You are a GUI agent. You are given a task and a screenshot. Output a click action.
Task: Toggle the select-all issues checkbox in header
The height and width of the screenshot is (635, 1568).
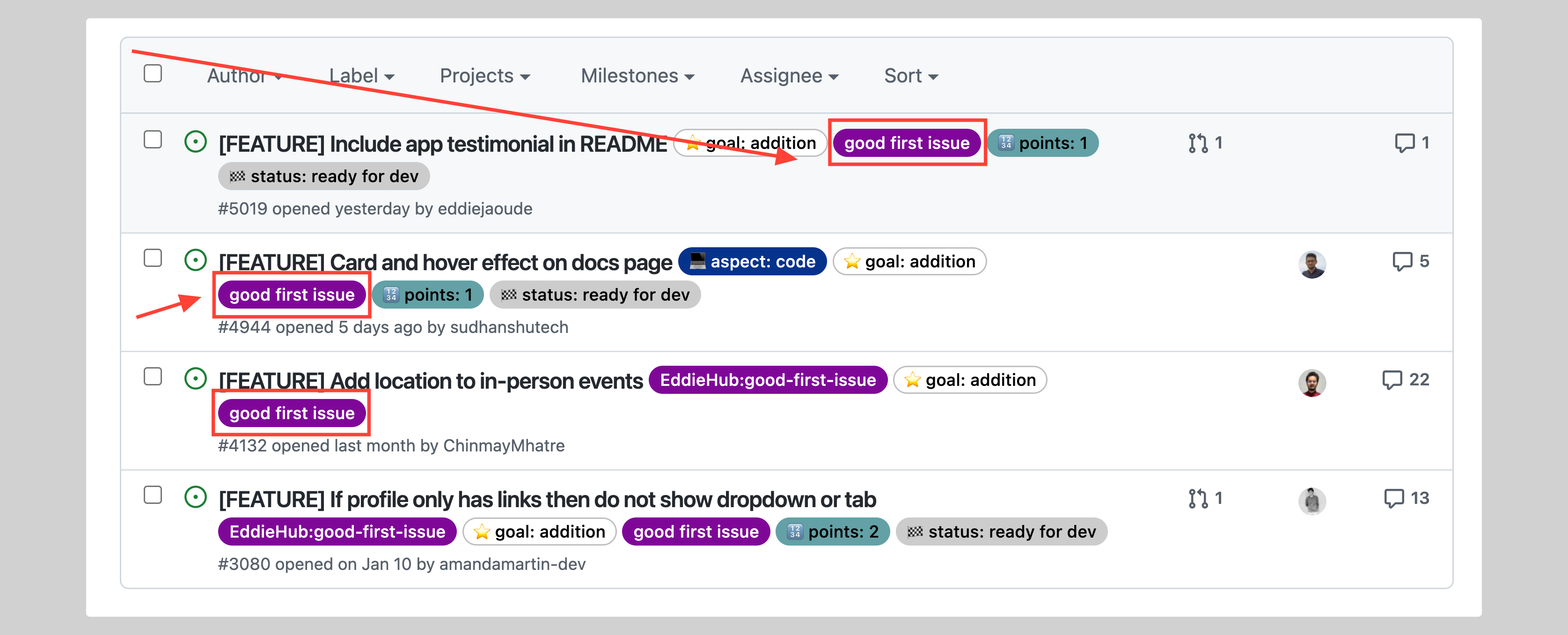click(153, 74)
